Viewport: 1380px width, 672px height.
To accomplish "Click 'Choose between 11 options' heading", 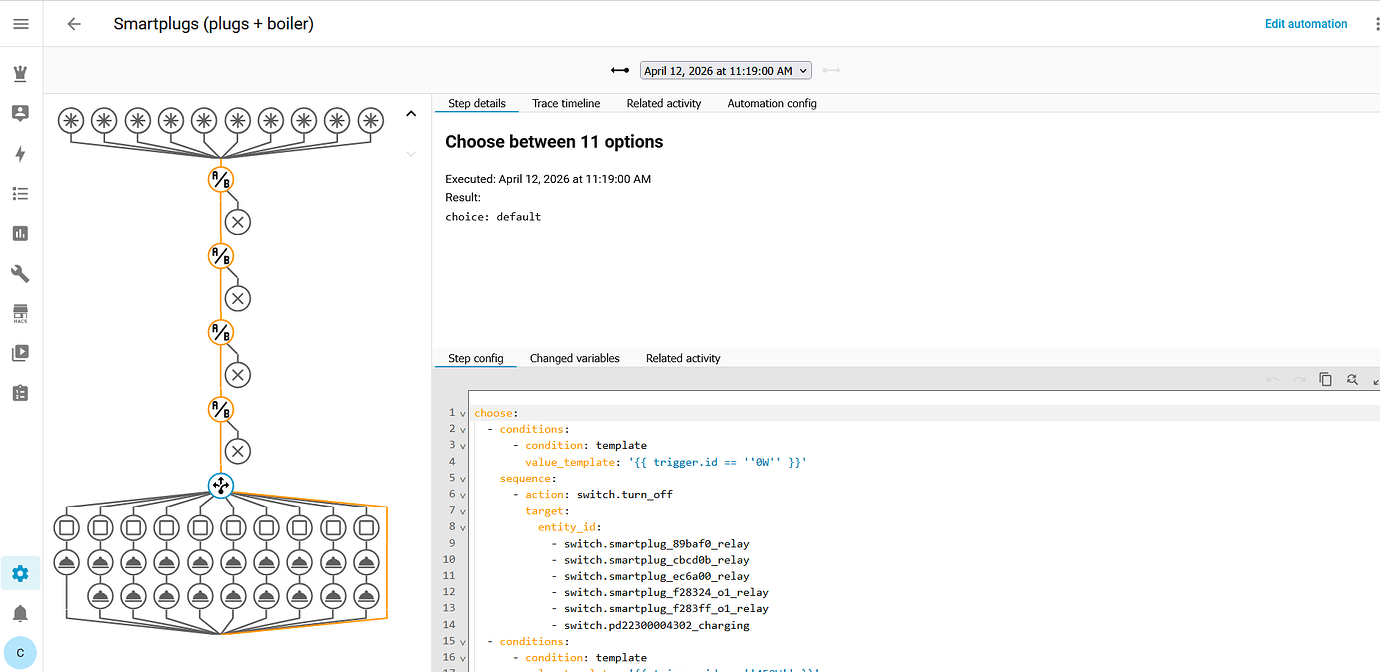I will coord(554,142).
